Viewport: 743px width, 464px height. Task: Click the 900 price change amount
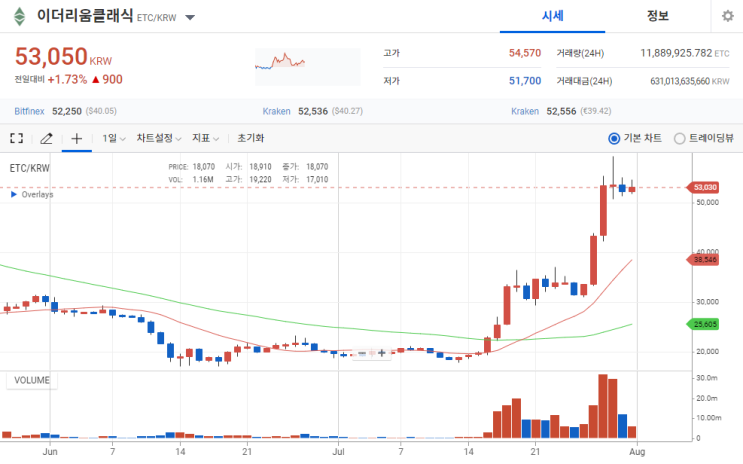[112, 80]
